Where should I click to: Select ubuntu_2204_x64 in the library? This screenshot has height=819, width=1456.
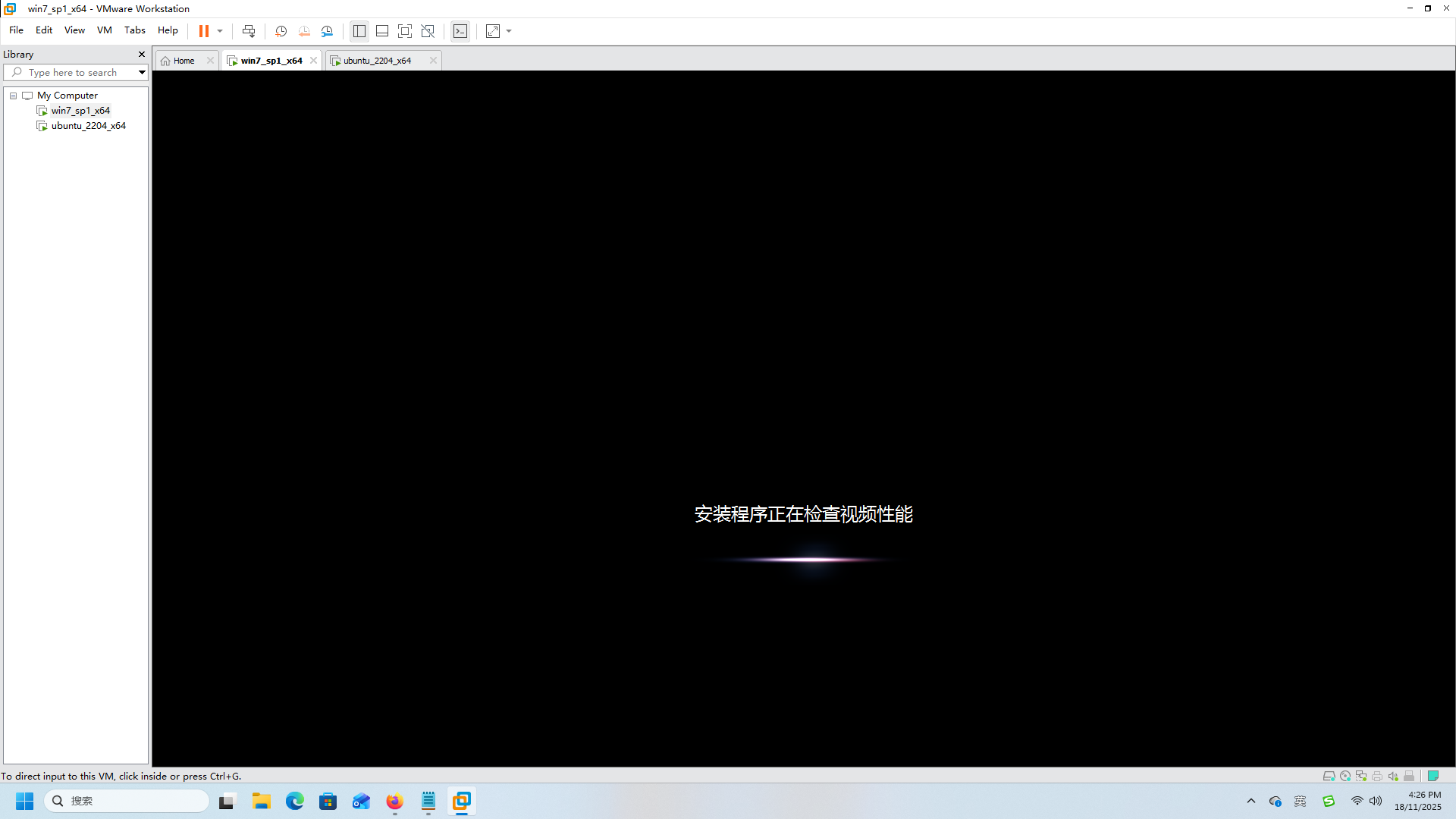tap(88, 126)
